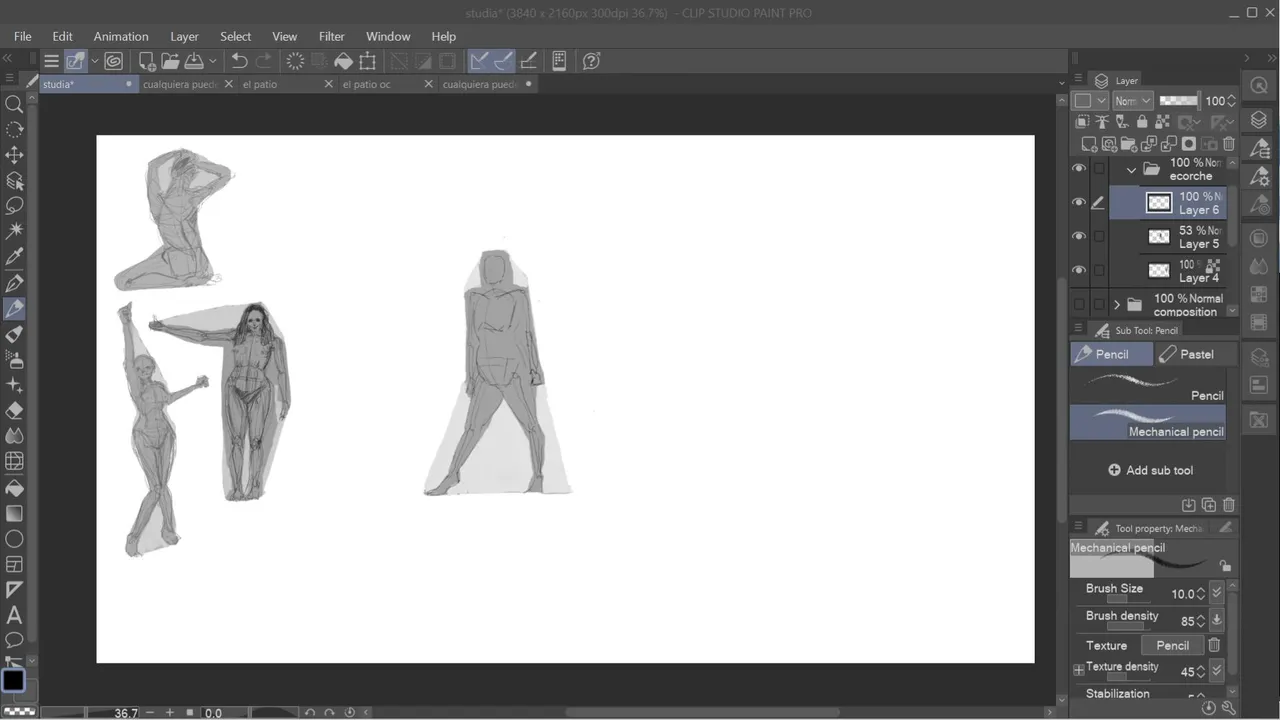Toggle Snap to special ruler

coord(503,61)
